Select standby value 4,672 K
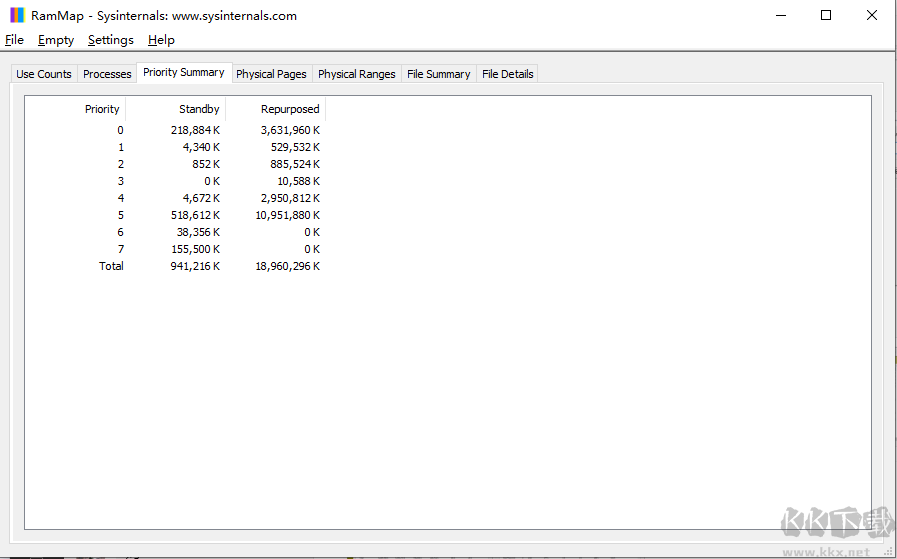897x559 pixels. (x=201, y=198)
